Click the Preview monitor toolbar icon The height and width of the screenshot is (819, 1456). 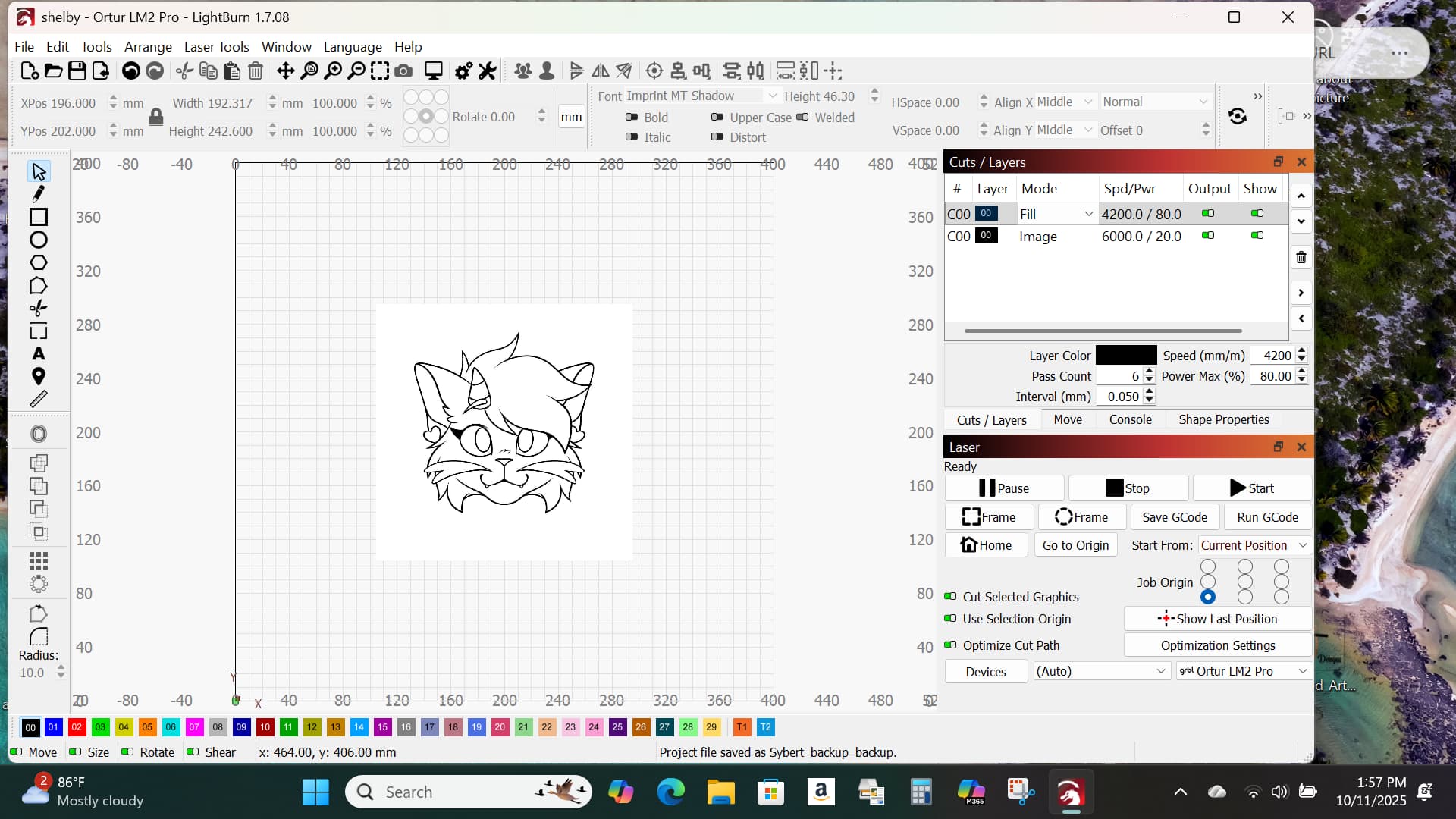pos(434,71)
